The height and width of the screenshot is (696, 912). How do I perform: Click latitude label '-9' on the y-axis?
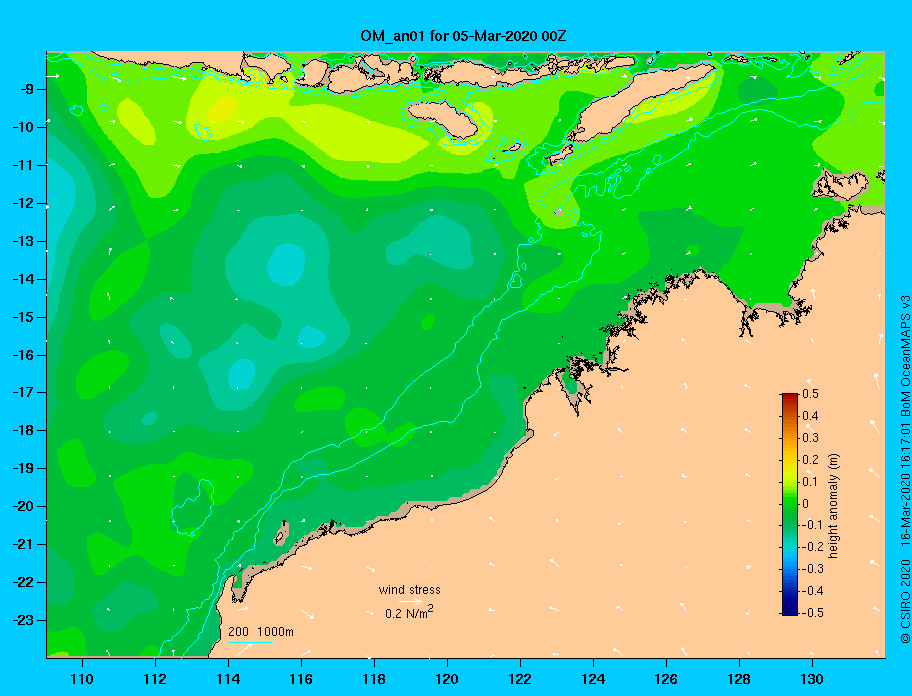[x=26, y=90]
